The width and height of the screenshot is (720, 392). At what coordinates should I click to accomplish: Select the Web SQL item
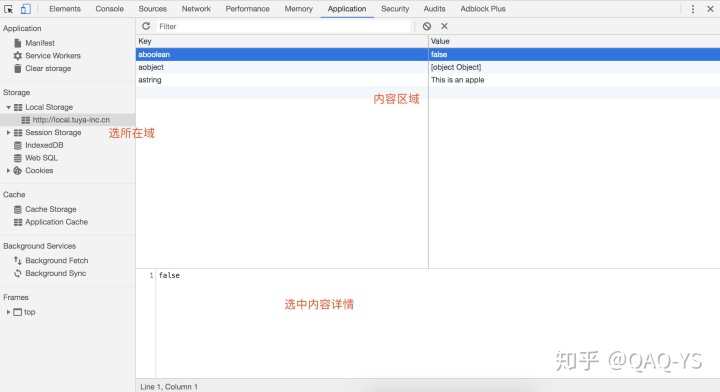(x=41, y=158)
